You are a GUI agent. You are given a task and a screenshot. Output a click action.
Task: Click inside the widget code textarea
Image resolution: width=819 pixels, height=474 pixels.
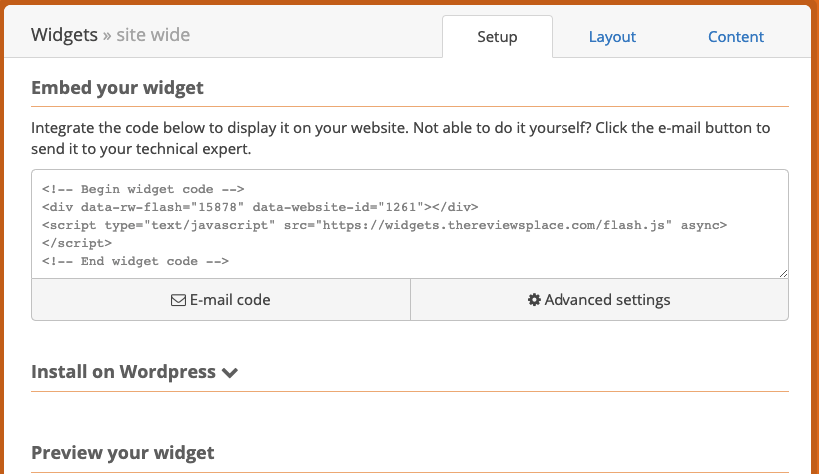click(x=410, y=224)
